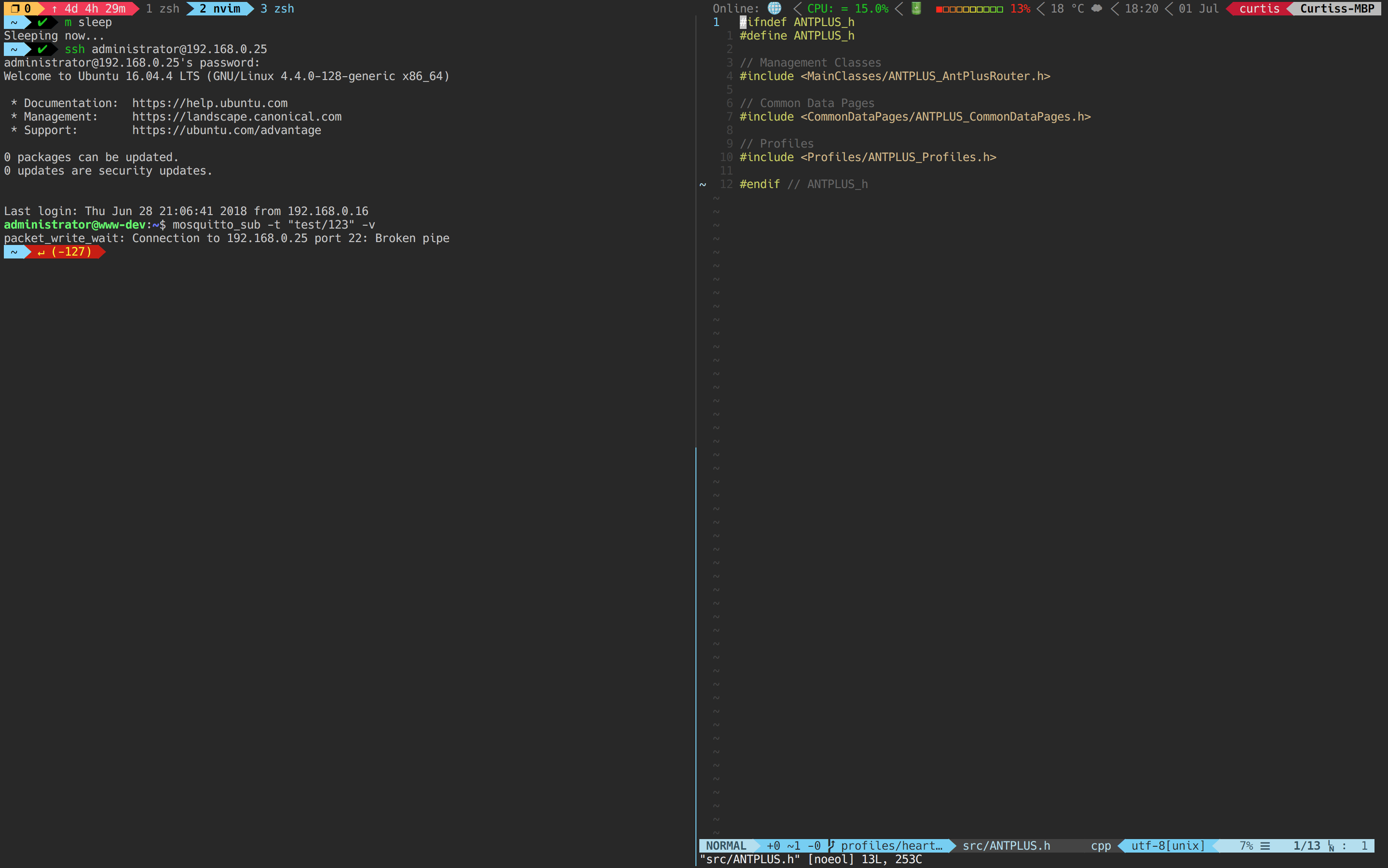This screenshot has width=1388, height=868.
Task: Click the tmux session 0 icon
Action: pos(15,9)
